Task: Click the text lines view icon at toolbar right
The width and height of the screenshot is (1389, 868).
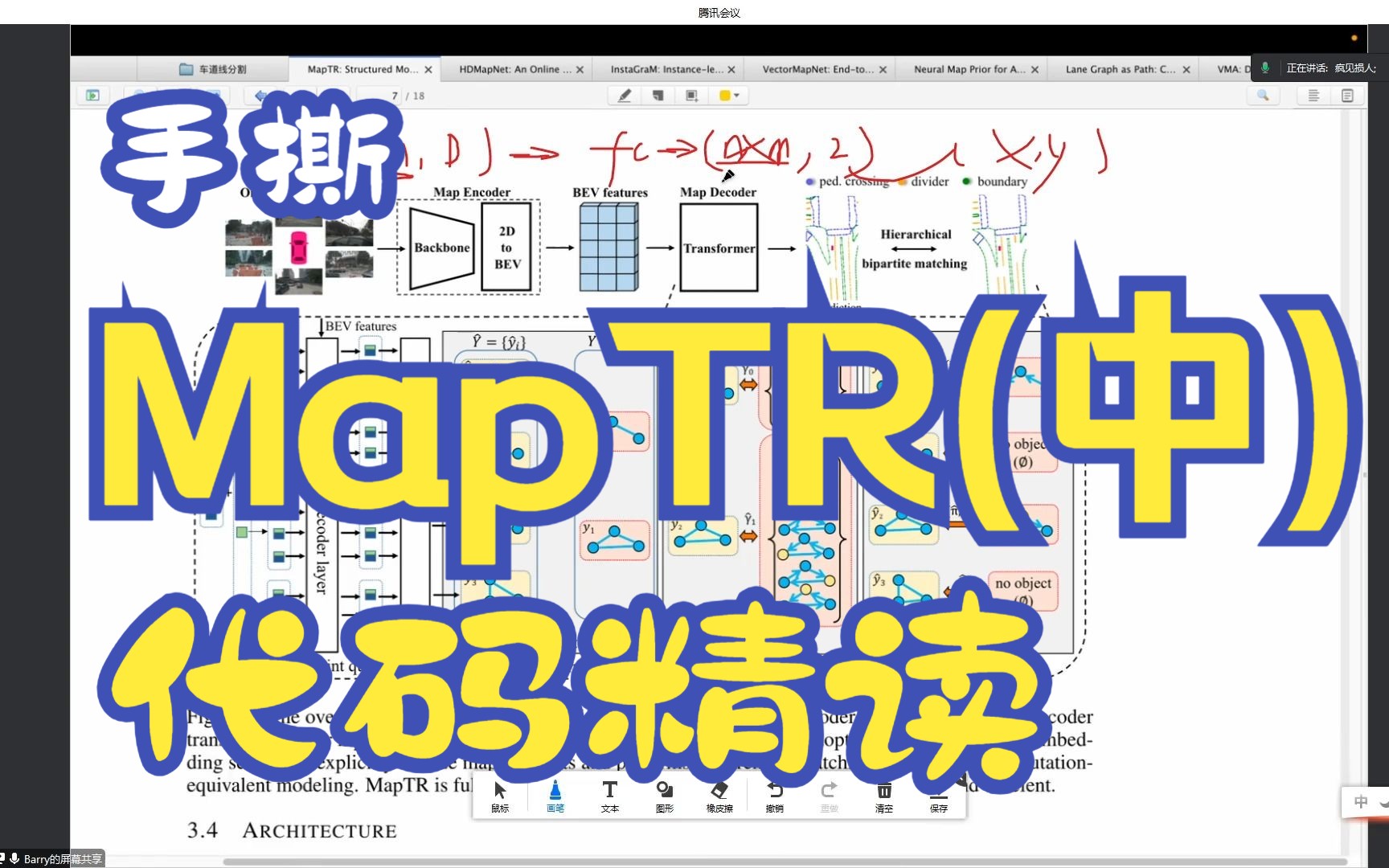Action: point(1313,96)
